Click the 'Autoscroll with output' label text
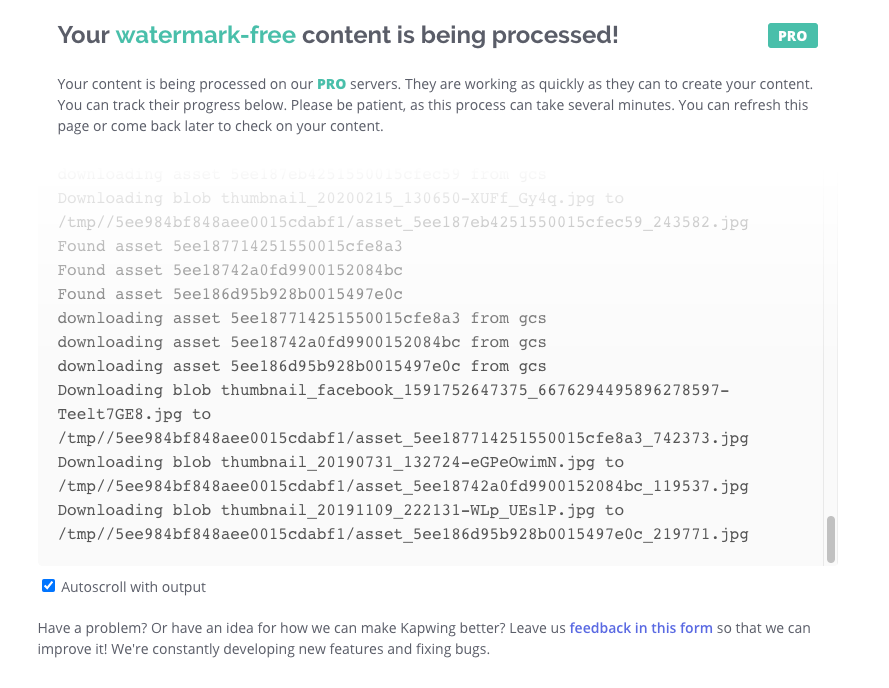 133,587
